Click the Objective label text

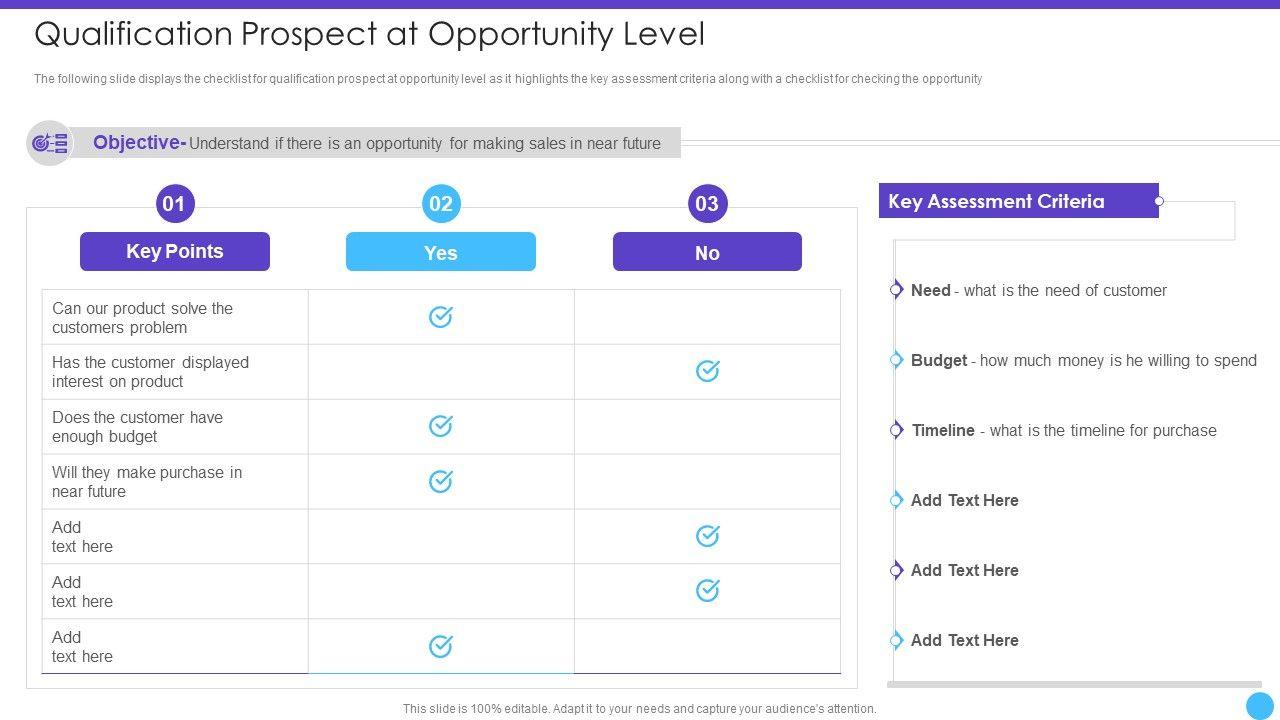[138, 143]
